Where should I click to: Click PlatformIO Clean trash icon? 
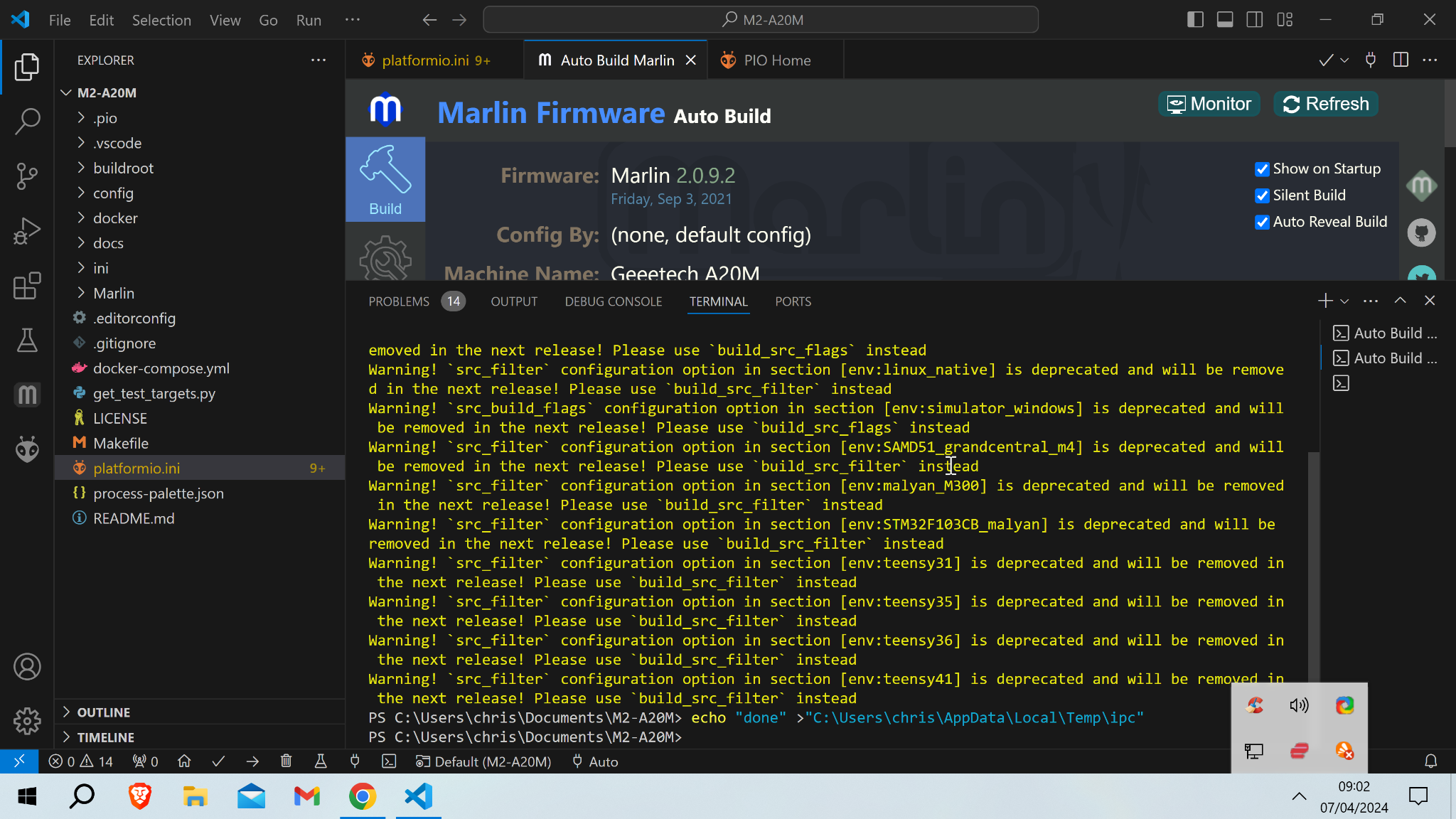(286, 761)
